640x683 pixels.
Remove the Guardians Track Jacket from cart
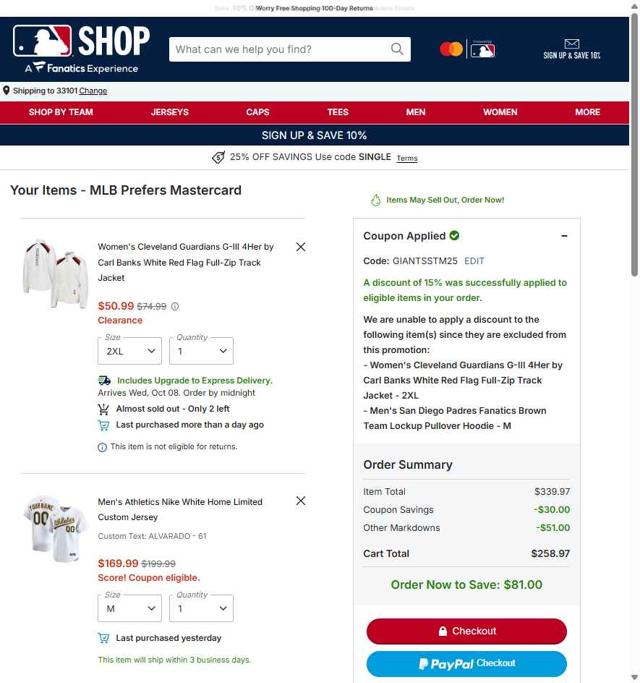tap(301, 247)
